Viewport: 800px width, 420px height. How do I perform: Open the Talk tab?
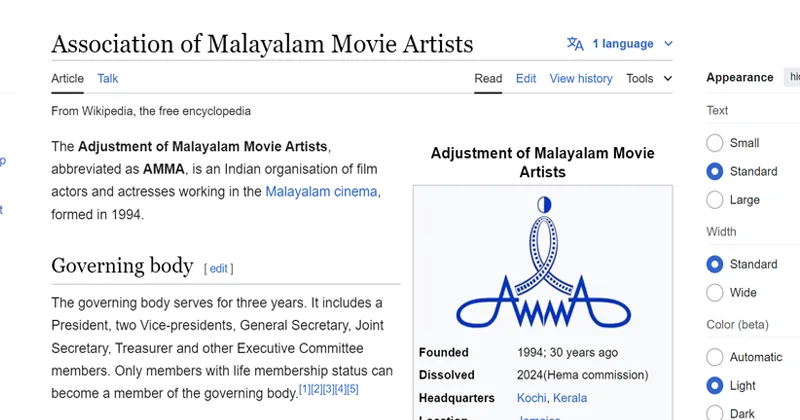click(x=108, y=79)
